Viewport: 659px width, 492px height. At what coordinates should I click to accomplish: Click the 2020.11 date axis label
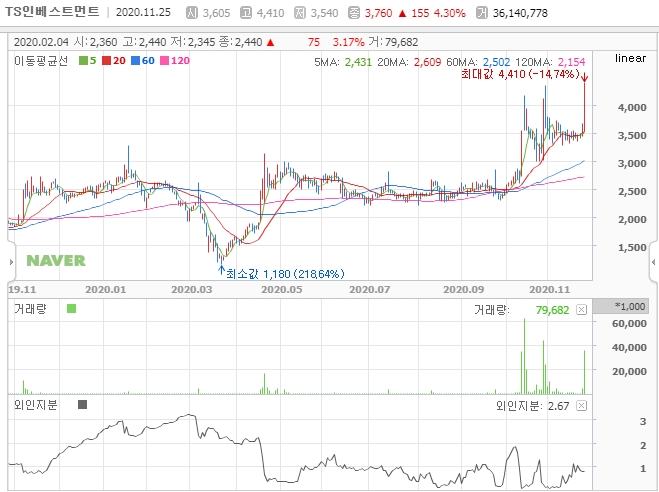pyautogui.click(x=550, y=289)
